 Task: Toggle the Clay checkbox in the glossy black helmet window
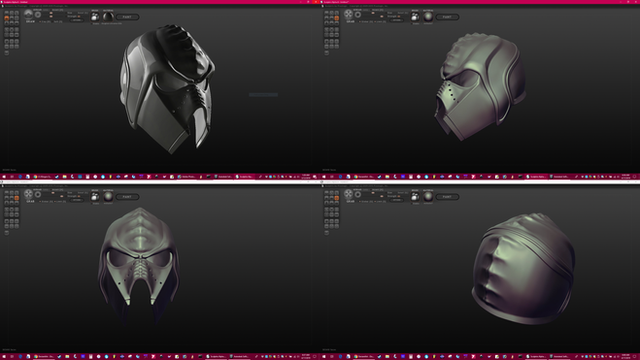click(40, 22)
